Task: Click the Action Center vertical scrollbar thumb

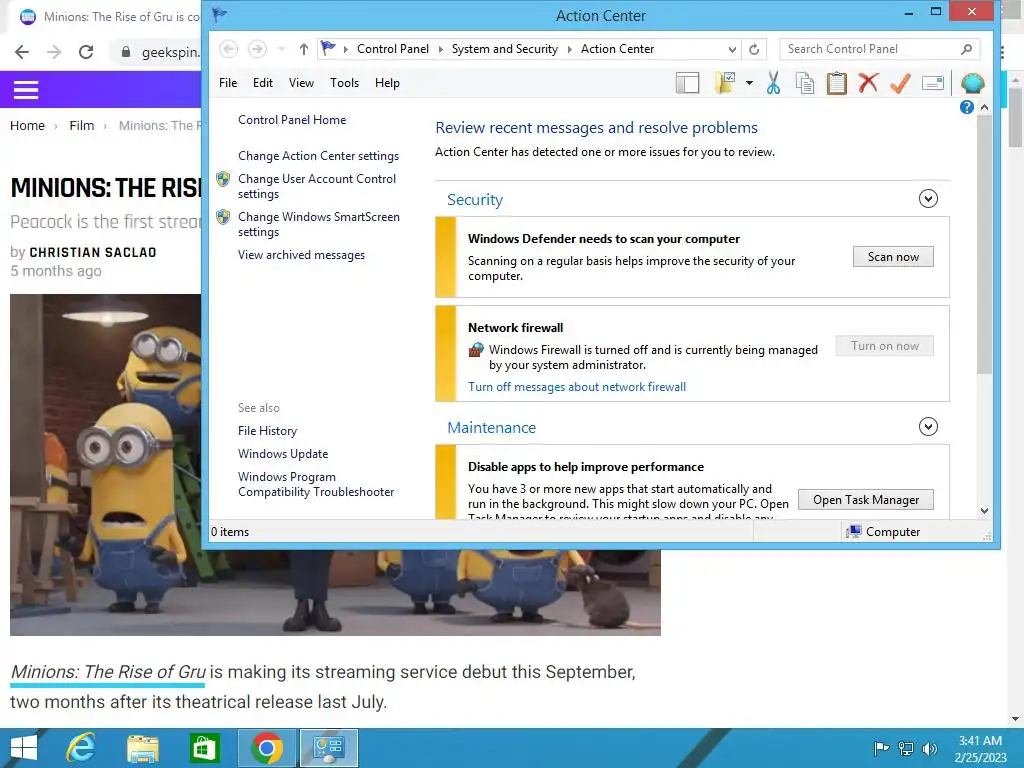Action: 984,245
